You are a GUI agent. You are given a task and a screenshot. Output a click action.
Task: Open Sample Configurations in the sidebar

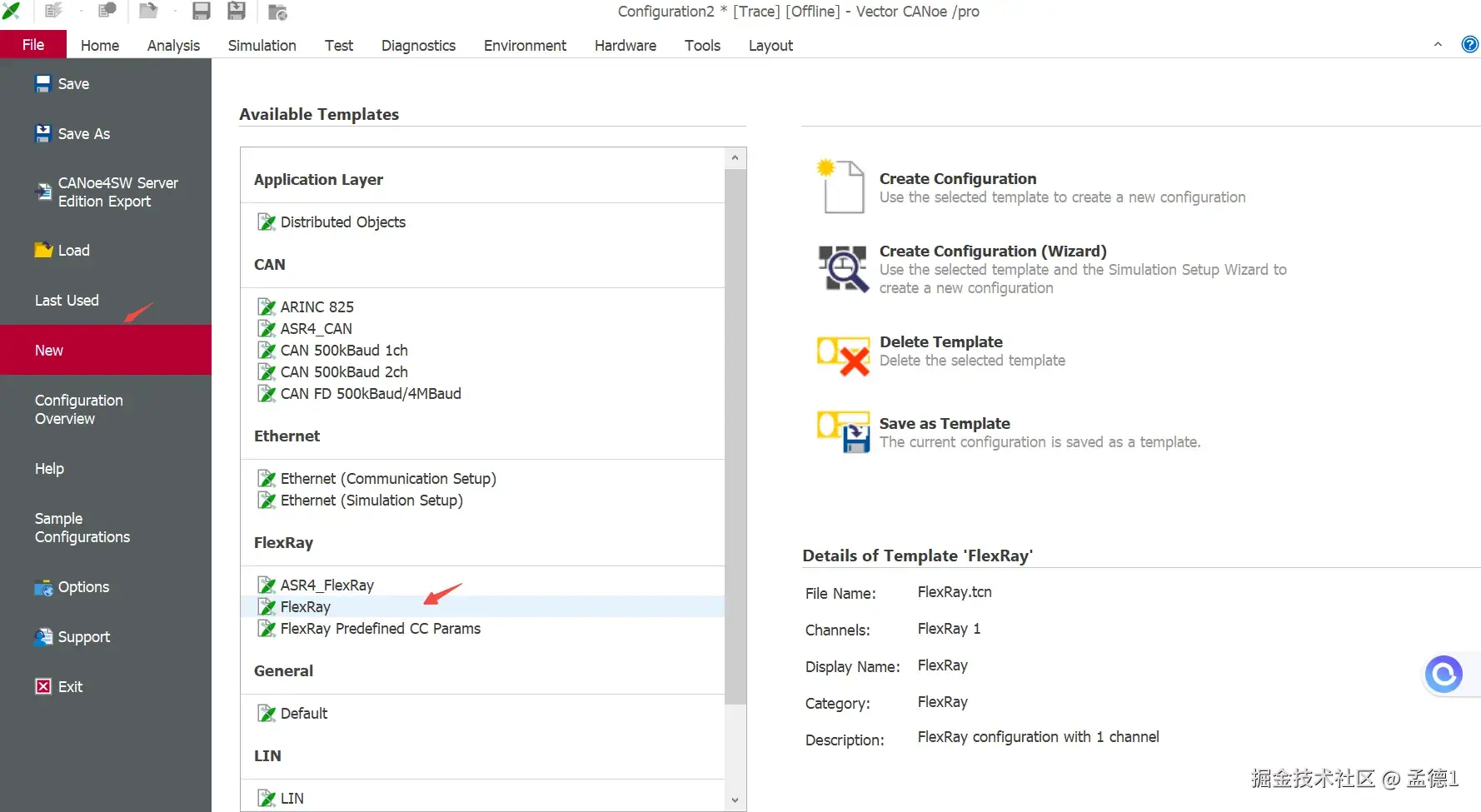click(106, 528)
